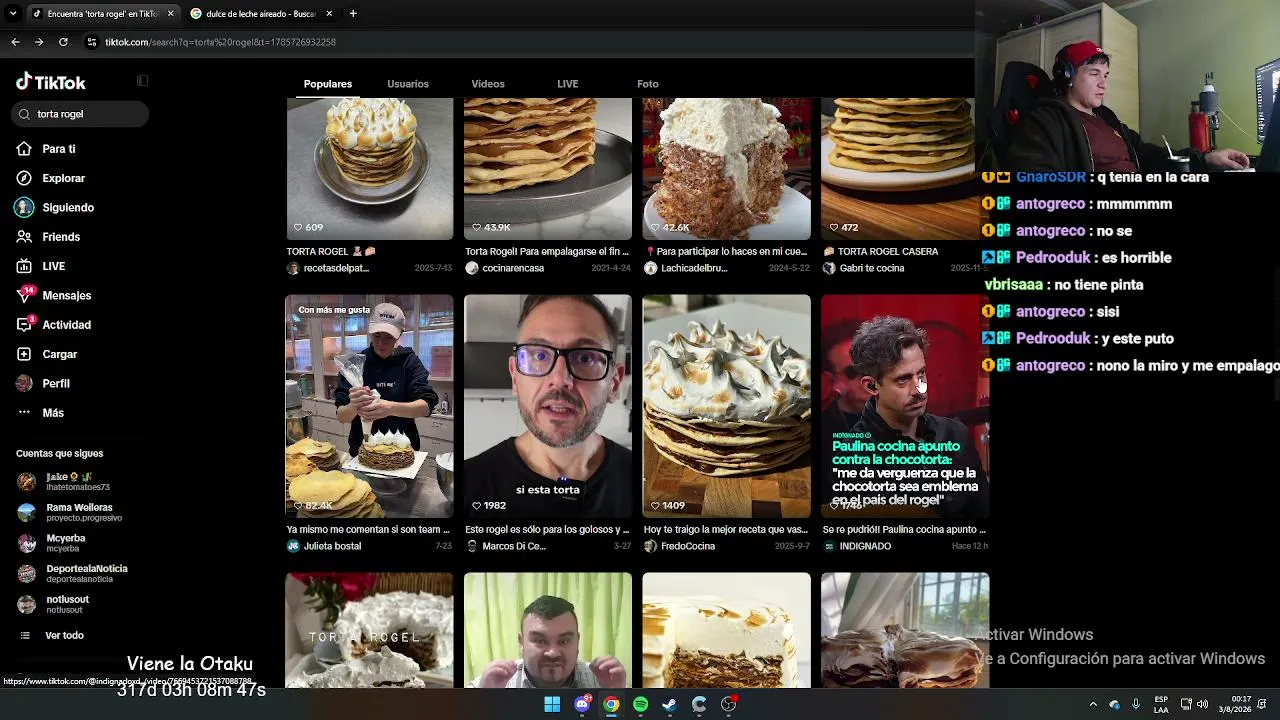View site information icon in address bar
1280x720 pixels.
[92, 42]
